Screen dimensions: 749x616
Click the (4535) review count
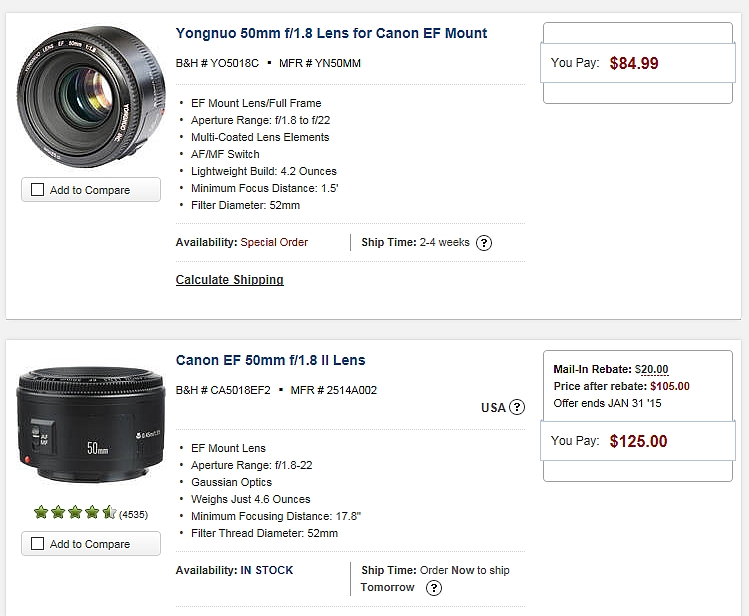(x=134, y=515)
